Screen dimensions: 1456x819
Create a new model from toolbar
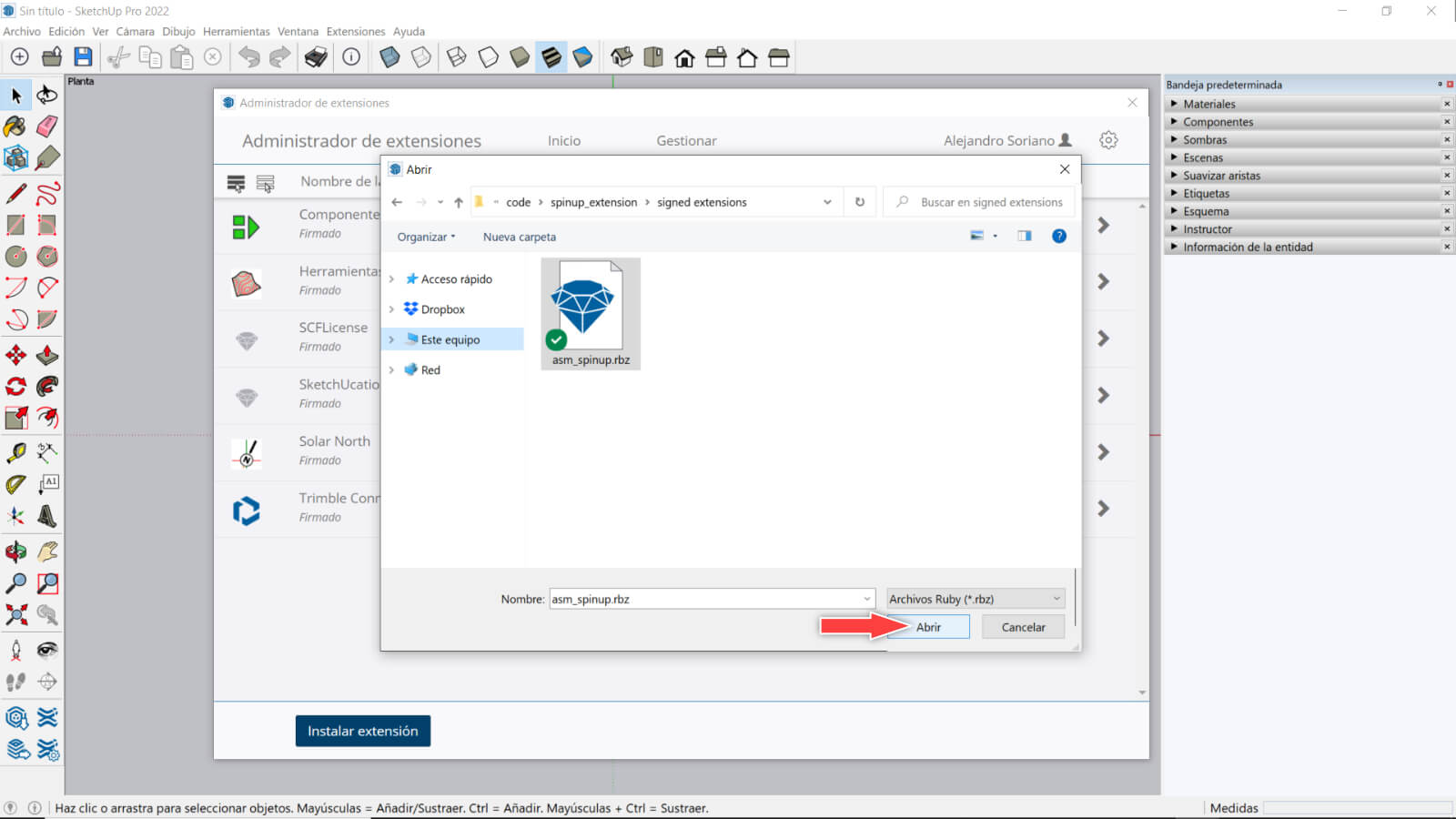(19, 57)
